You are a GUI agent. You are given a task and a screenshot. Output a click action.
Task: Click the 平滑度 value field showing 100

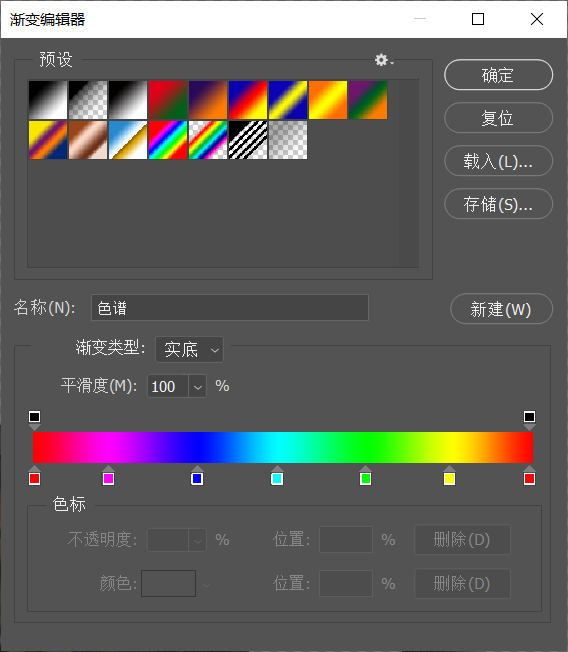click(x=168, y=386)
